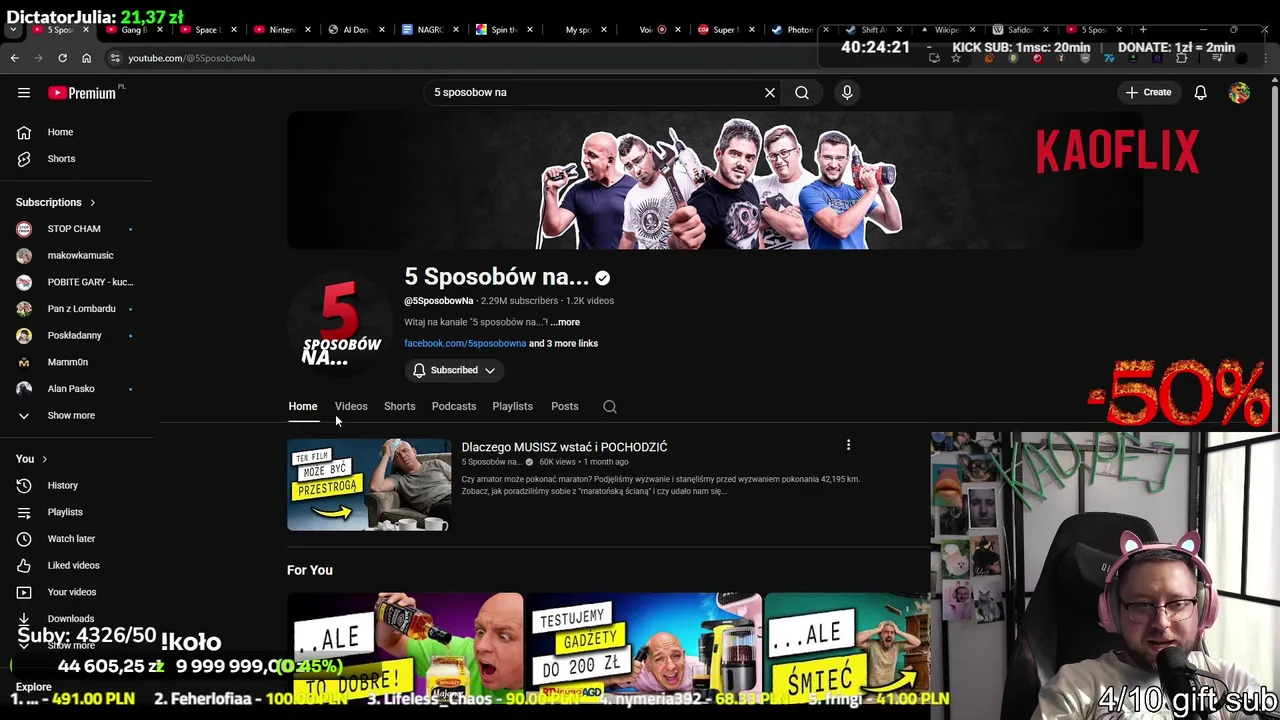This screenshot has height=720, width=1280.
Task: Reload the page with refresh icon
Action: click(62, 58)
